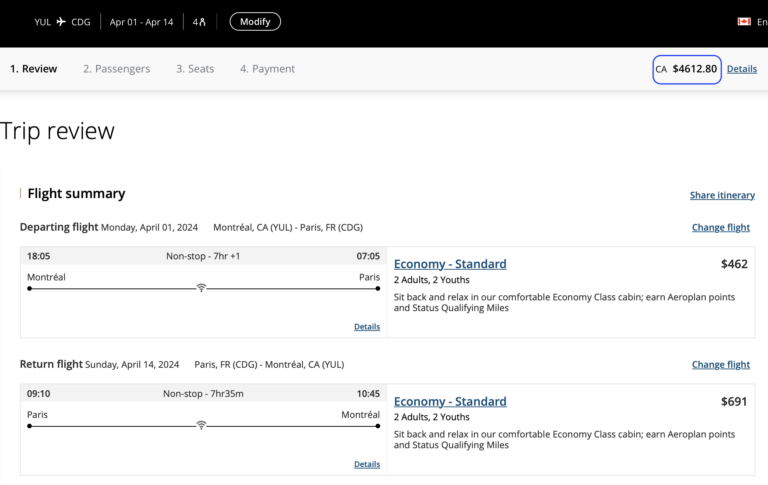Screen dimensions: 768x485
Task: Click the passenger count icon in header
Action: (x=199, y=21)
